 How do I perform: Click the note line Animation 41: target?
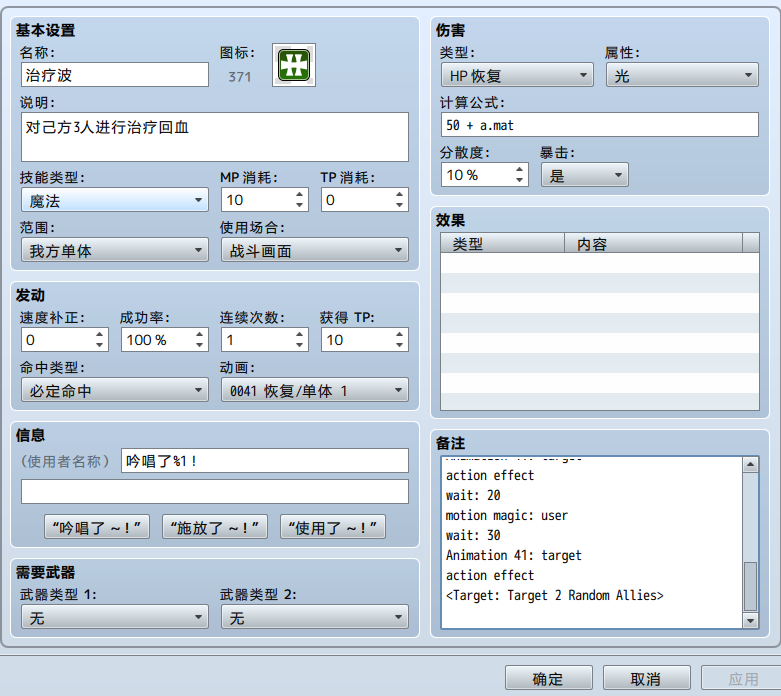tap(514, 556)
